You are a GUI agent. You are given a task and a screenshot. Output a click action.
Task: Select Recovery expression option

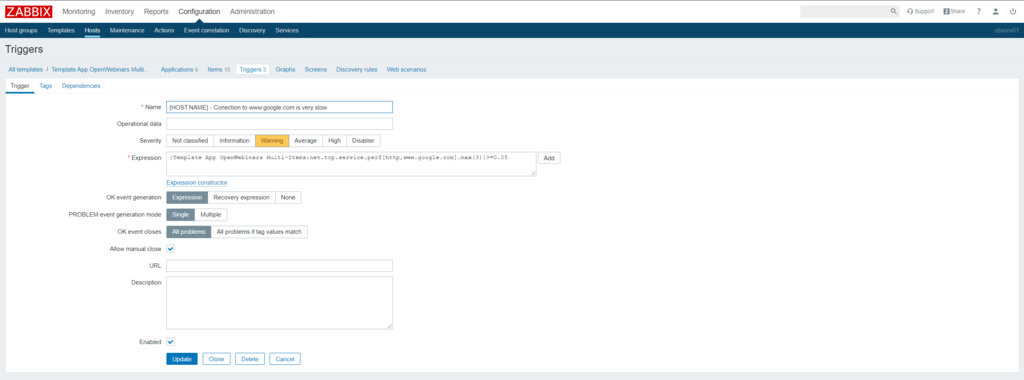pyautogui.click(x=242, y=197)
